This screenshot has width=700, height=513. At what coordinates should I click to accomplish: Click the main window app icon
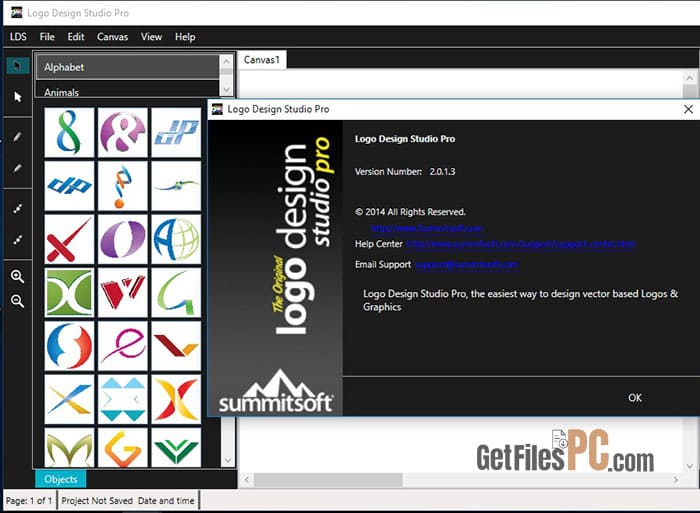point(17,13)
